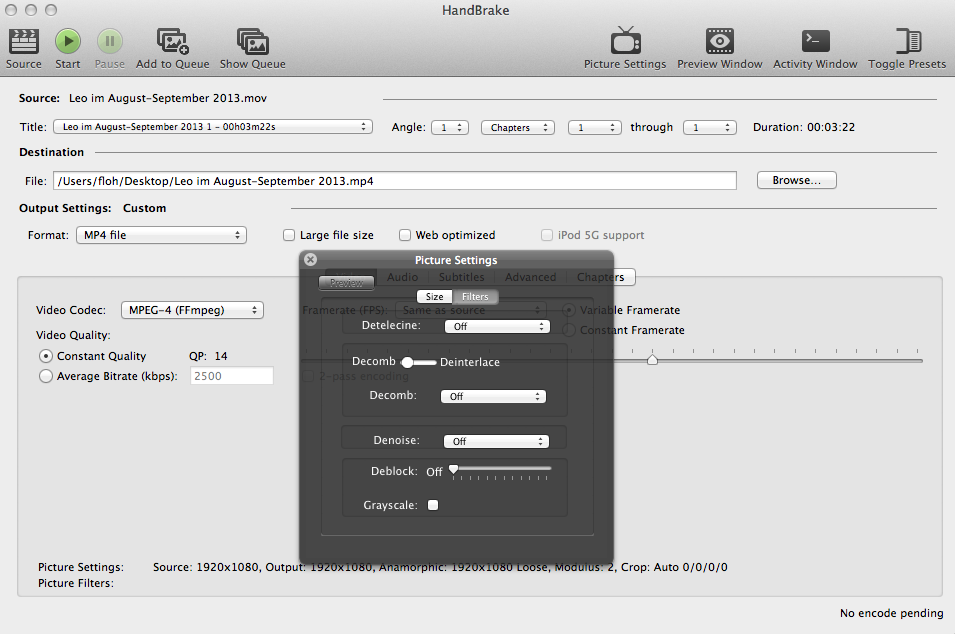The height and width of the screenshot is (634, 955).
Task: Open the Detelecine dropdown
Action: [497, 326]
